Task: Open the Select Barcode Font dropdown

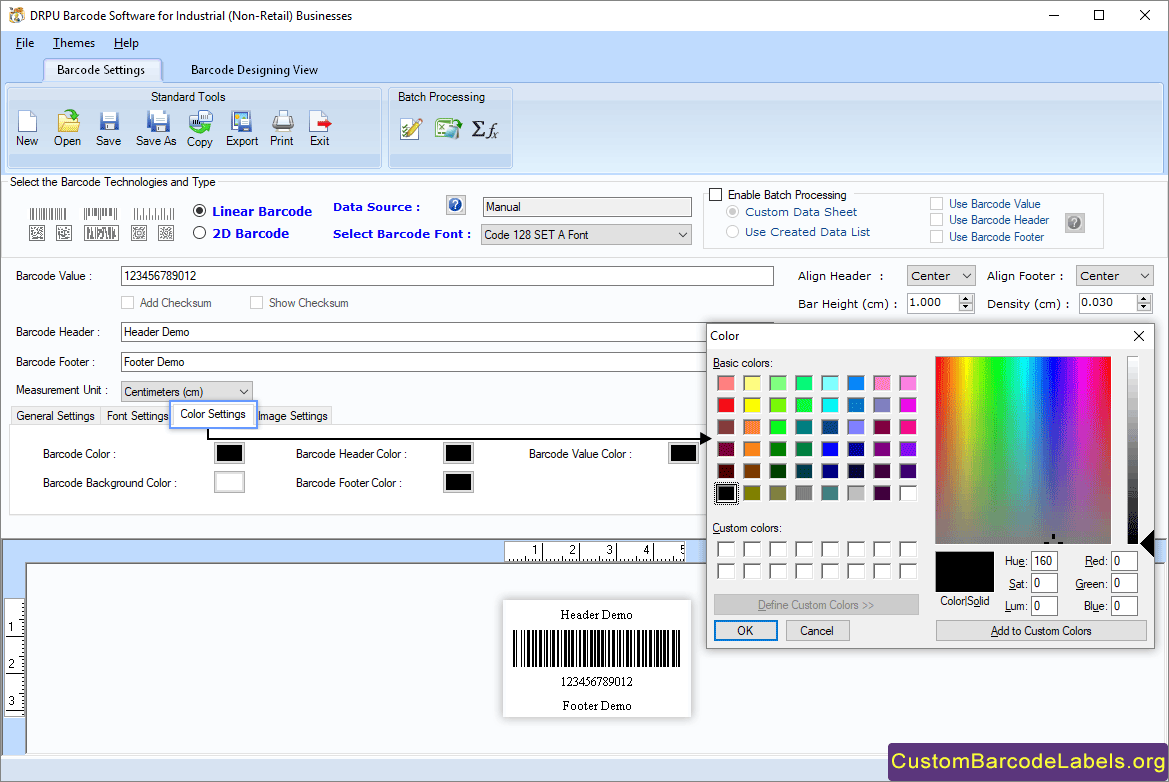Action: 586,235
